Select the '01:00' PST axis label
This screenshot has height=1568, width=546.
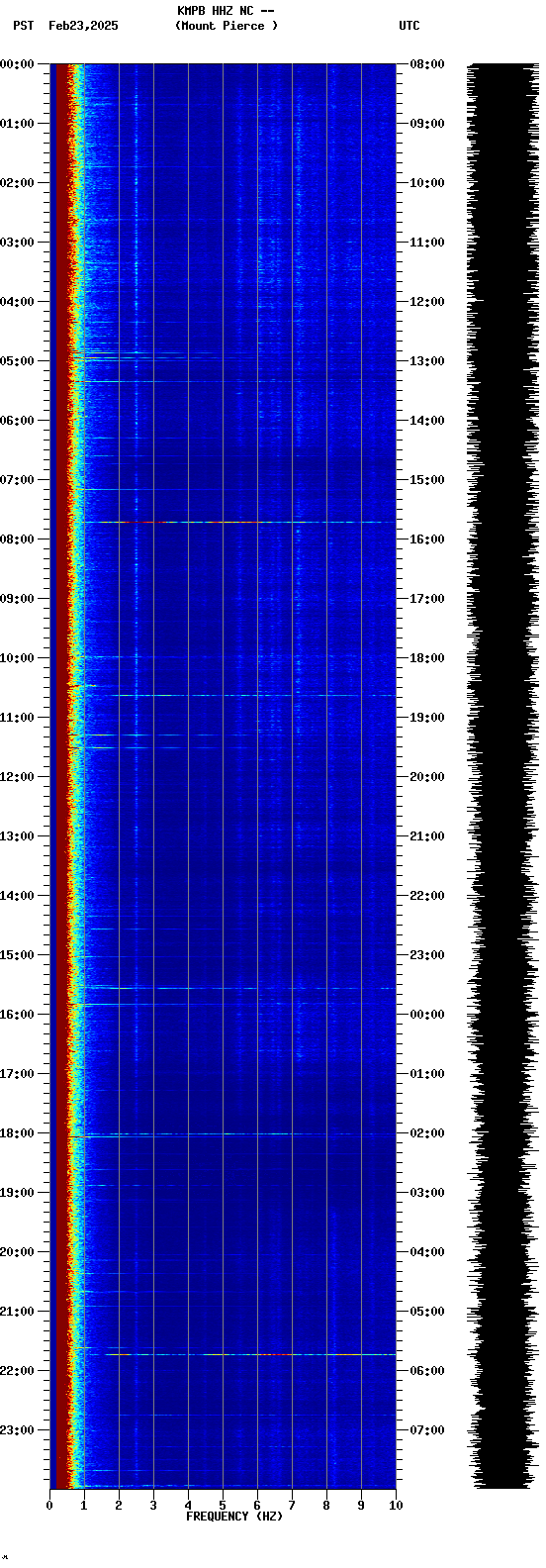pyautogui.click(x=17, y=124)
